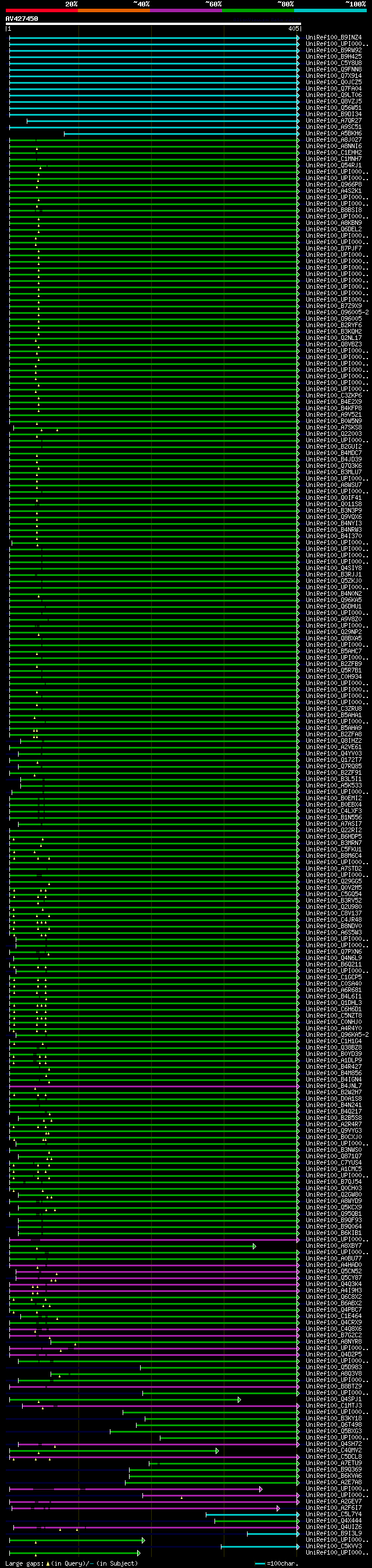Click subject name UniRef100_Q22RI2
Viewport: 372px width, 1568px height.
click(334, 830)
